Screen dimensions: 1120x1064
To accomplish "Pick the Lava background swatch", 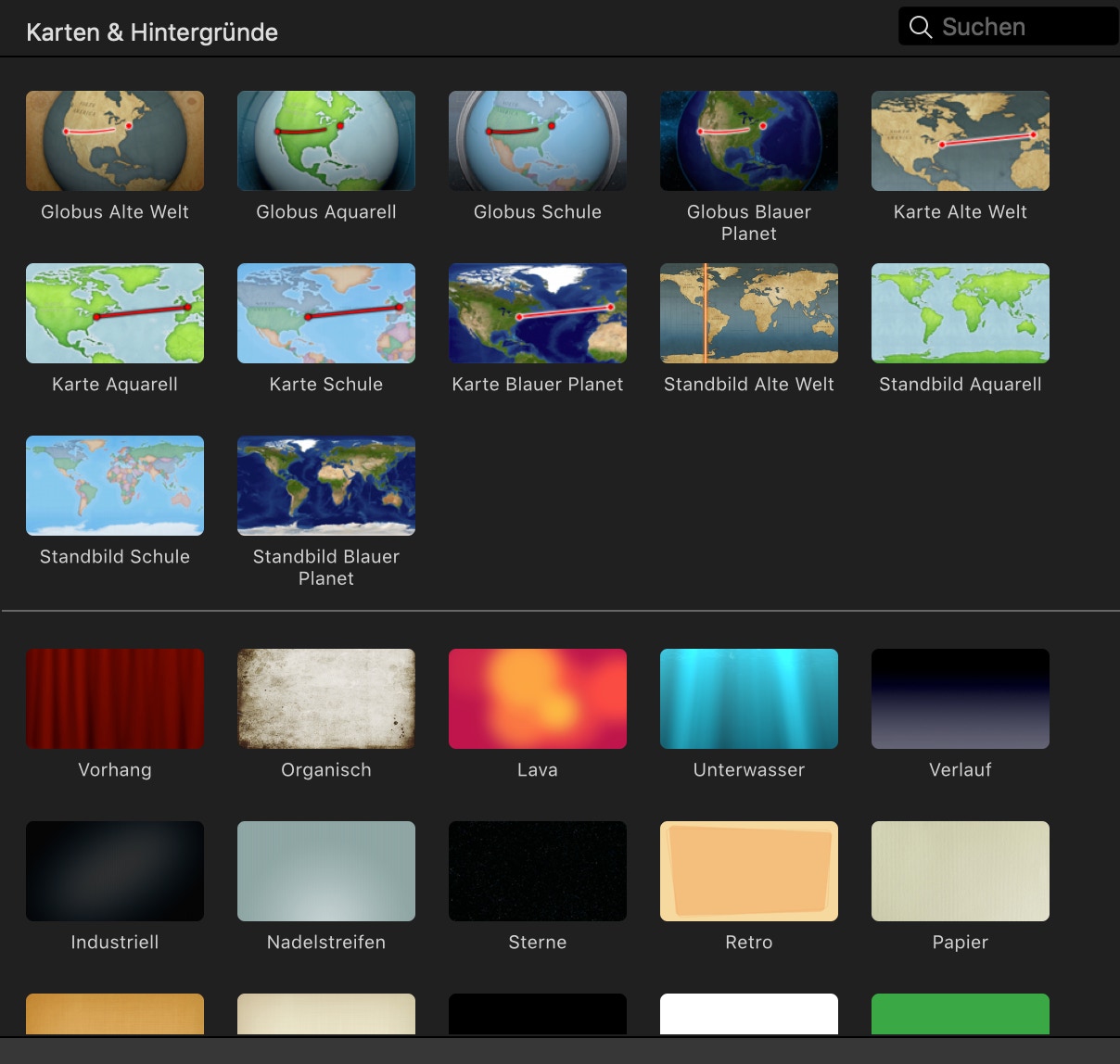I will [x=538, y=699].
